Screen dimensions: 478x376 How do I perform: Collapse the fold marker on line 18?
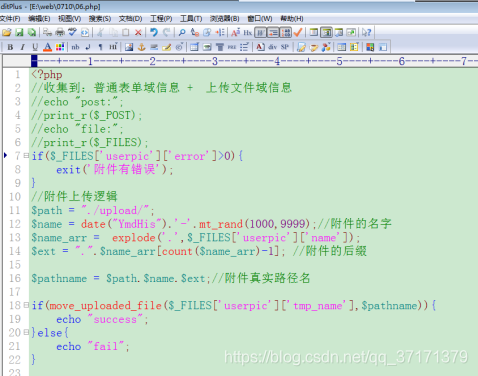pyautogui.click(x=26, y=305)
